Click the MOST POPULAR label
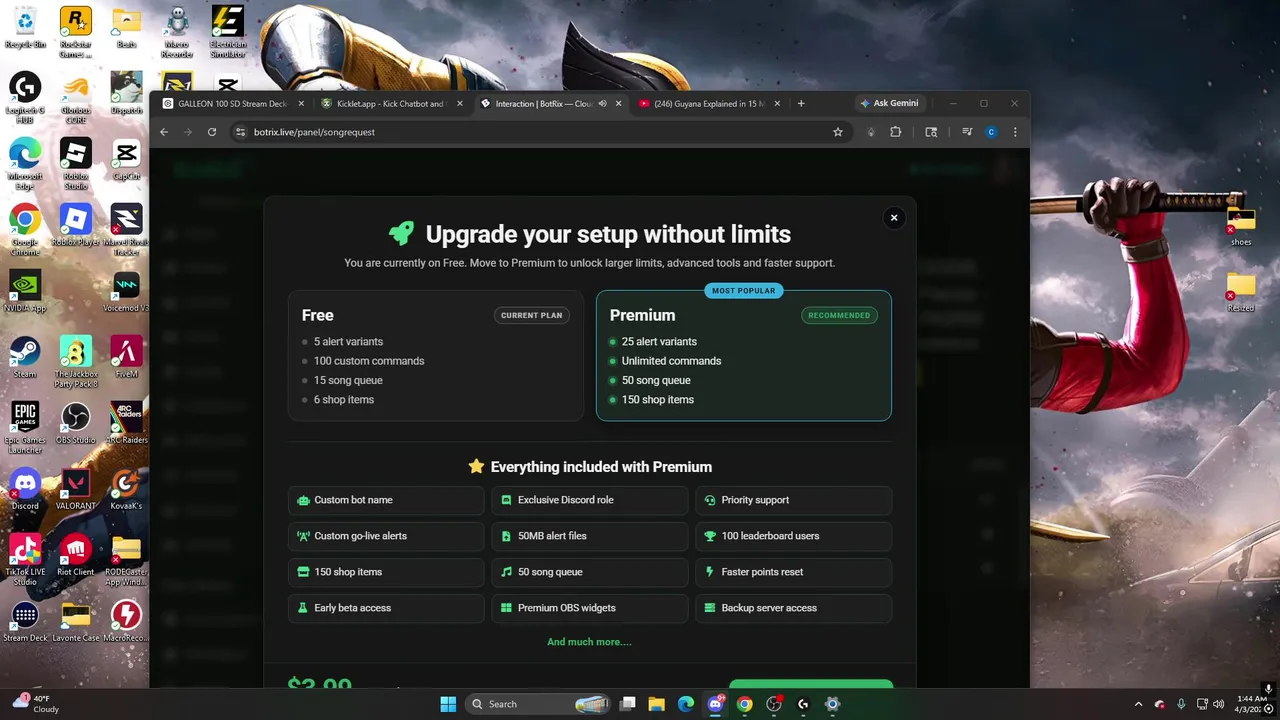Image resolution: width=1280 pixels, height=720 pixels. tap(743, 291)
